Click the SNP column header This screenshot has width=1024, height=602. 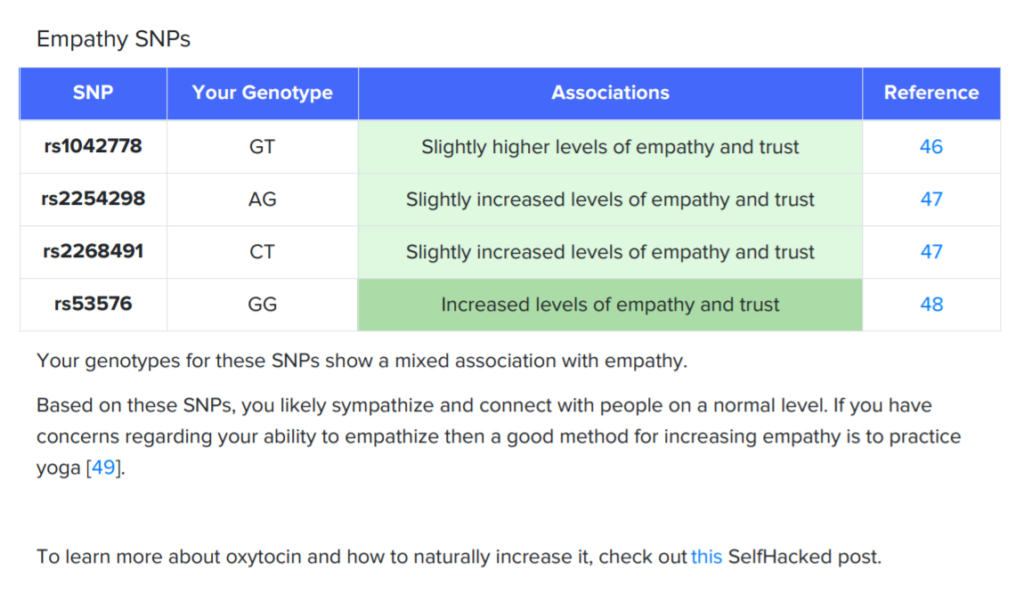click(x=93, y=93)
